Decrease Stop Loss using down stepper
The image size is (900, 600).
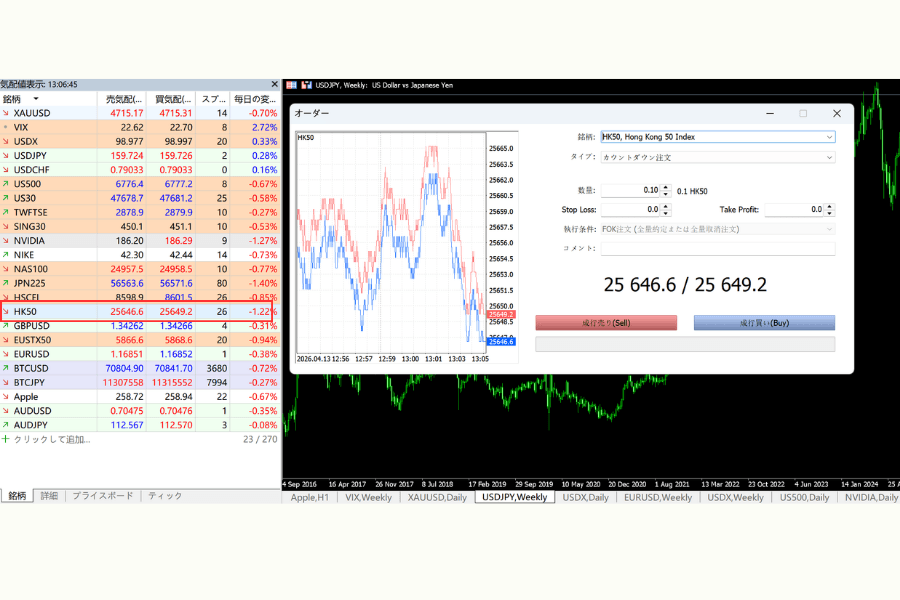click(x=665, y=212)
